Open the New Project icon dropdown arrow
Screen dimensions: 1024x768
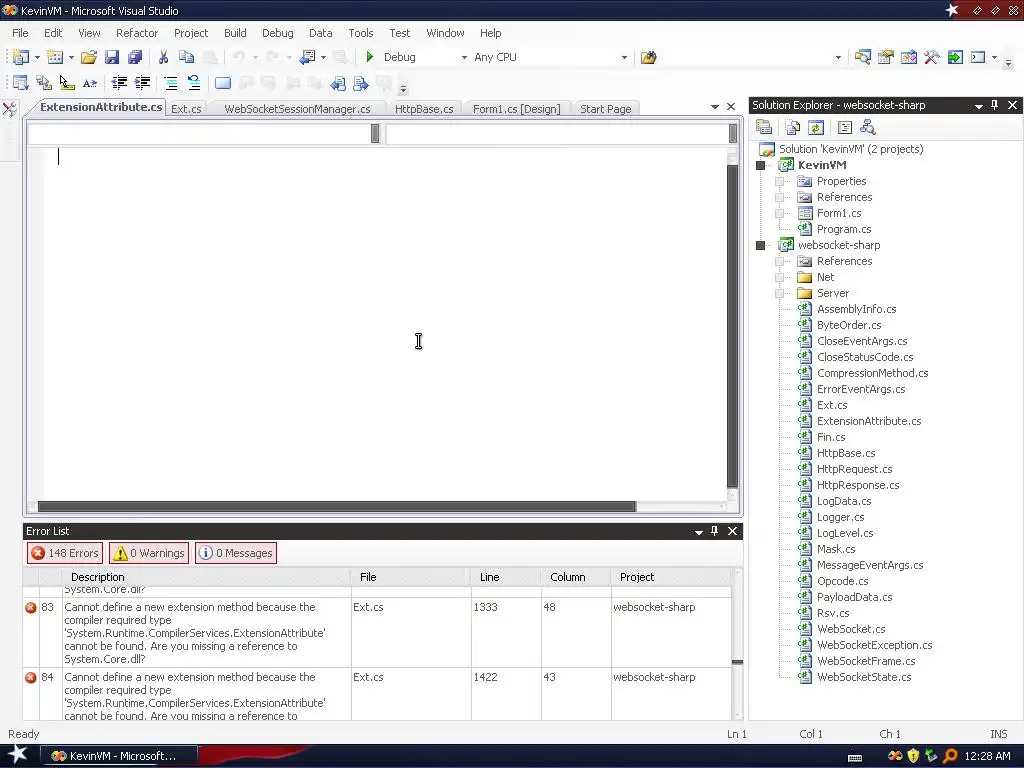pos(37,57)
